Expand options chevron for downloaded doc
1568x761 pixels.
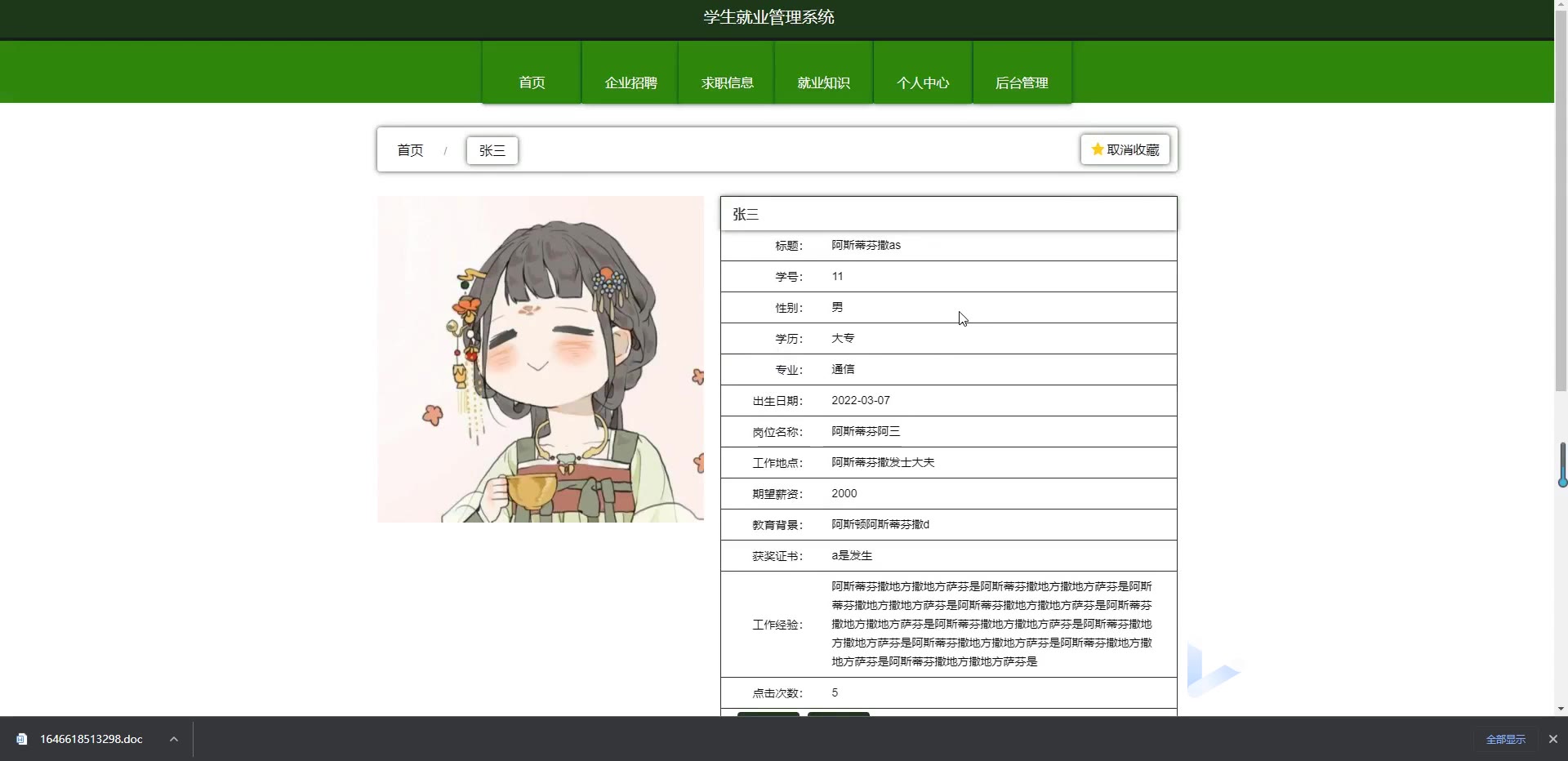pyautogui.click(x=174, y=739)
